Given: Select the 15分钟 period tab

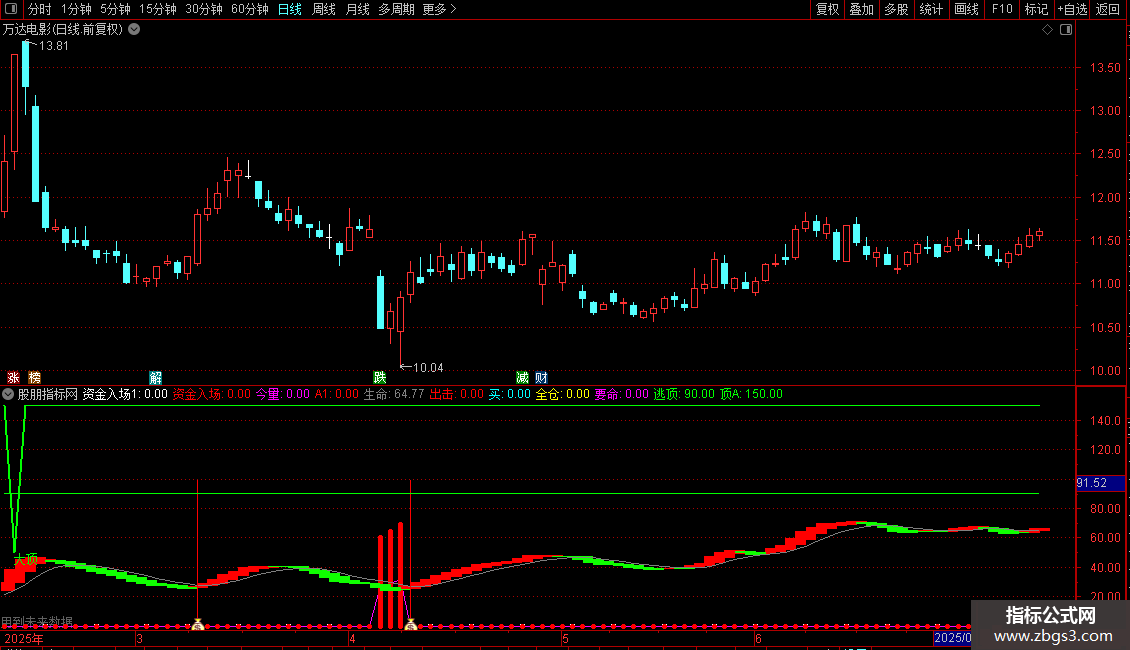Looking at the screenshot, I should pyautogui.click(x=158, y=9).
